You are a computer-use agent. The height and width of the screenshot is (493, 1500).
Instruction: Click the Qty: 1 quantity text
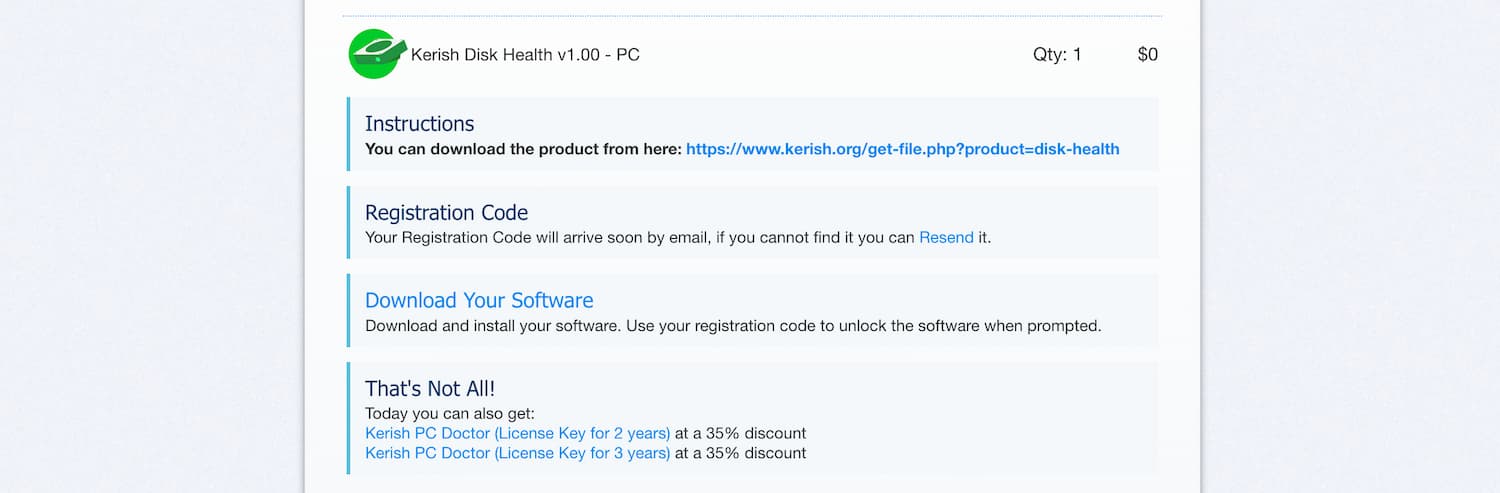(x=1057, y=55)
